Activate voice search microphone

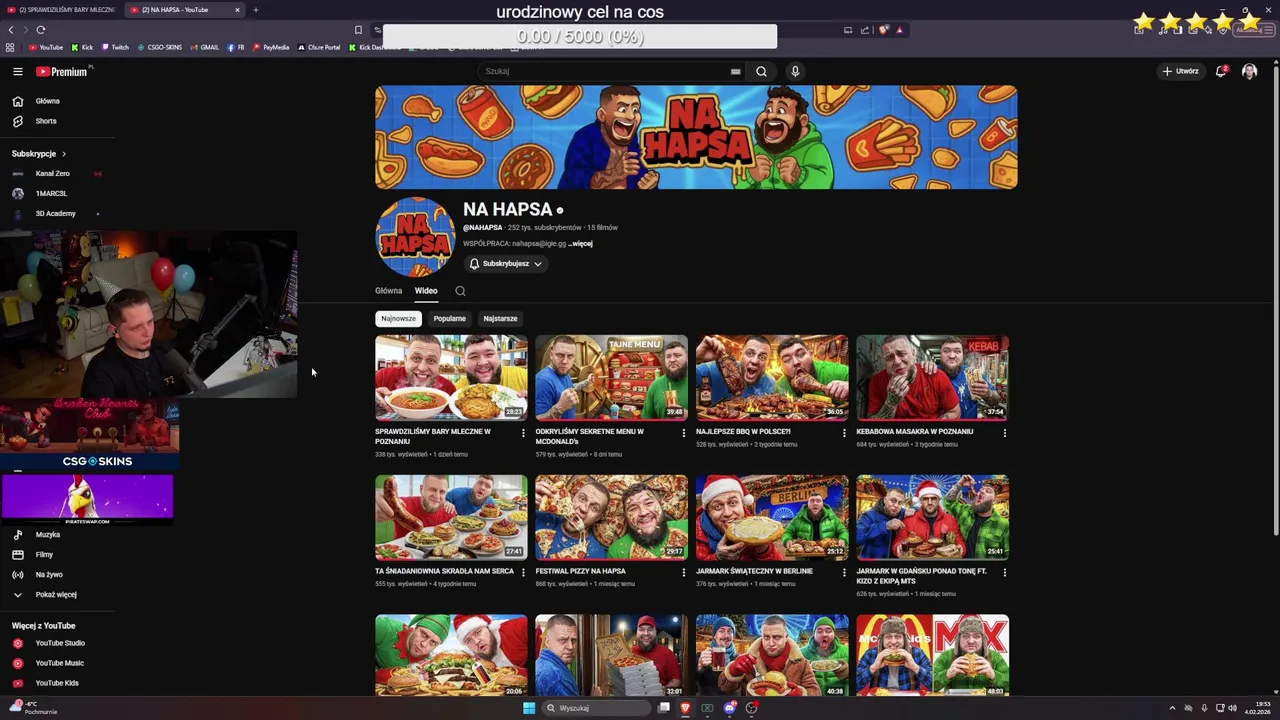pyautogui.click(x=795, y=71)
